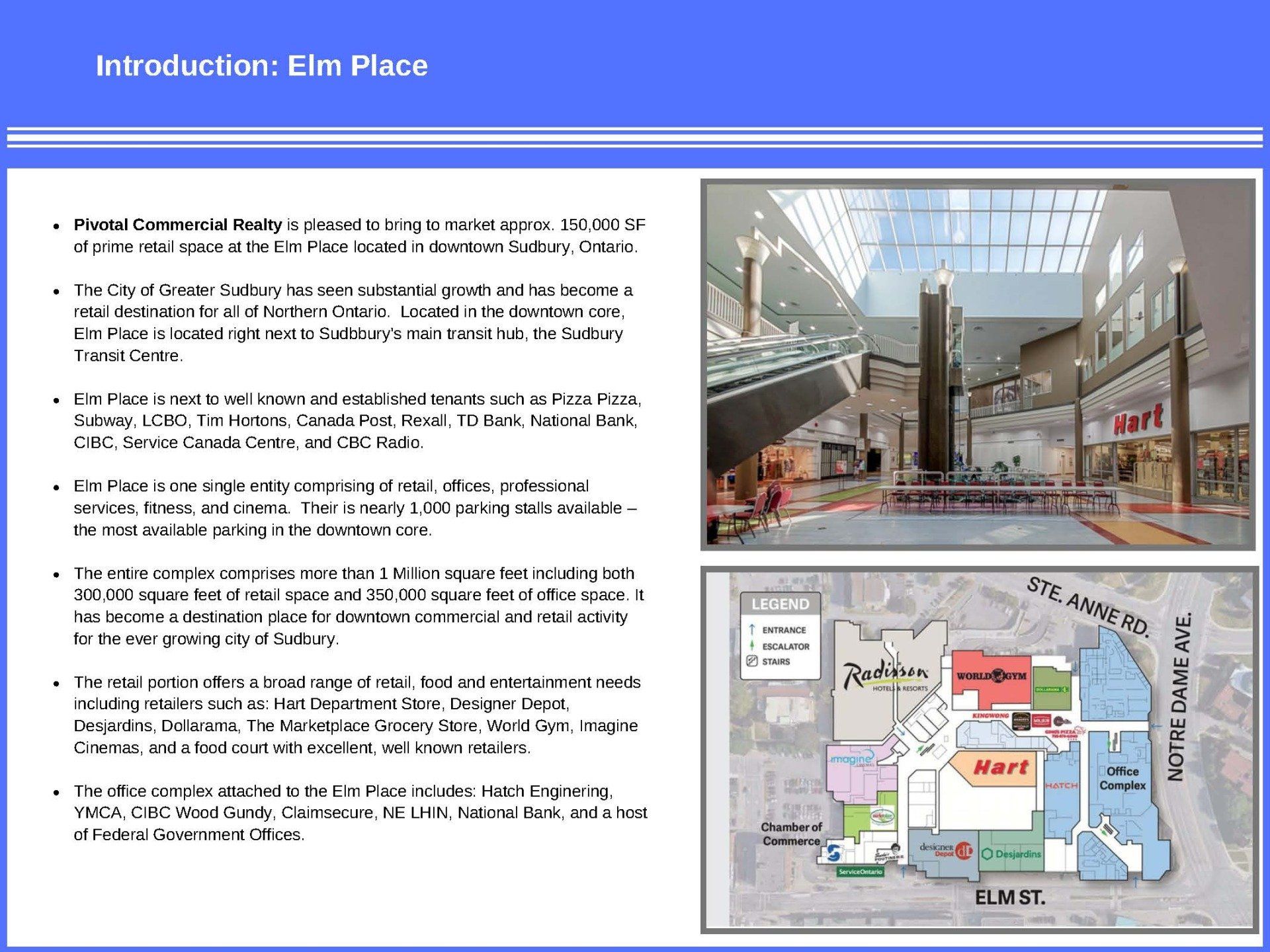Click the poutinerie logo on the map

click(888, 853)
